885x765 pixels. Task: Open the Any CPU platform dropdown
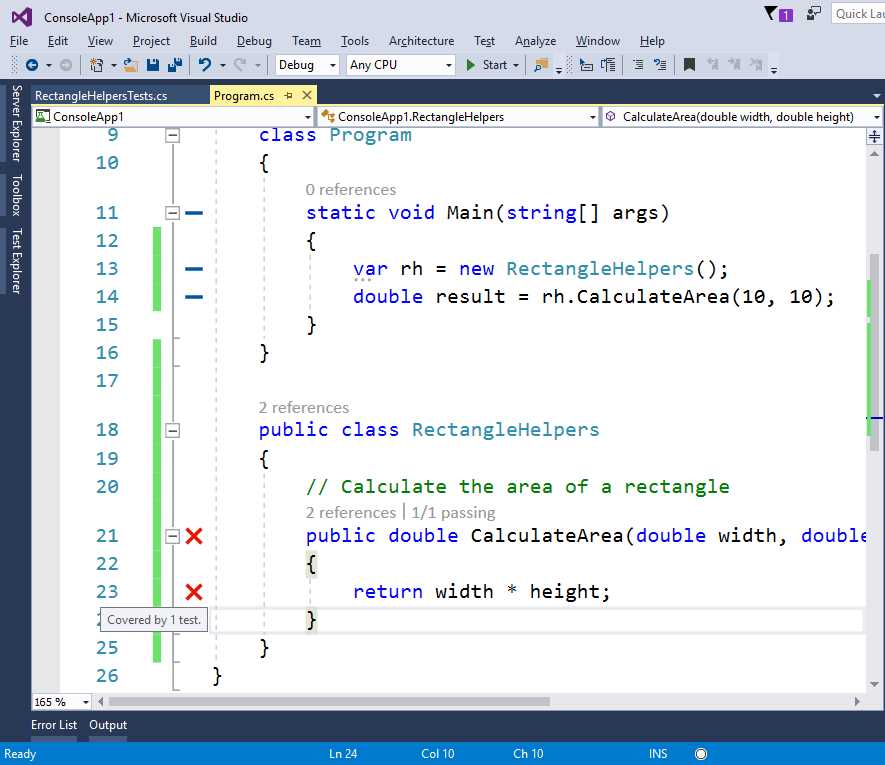coord(398,64)
